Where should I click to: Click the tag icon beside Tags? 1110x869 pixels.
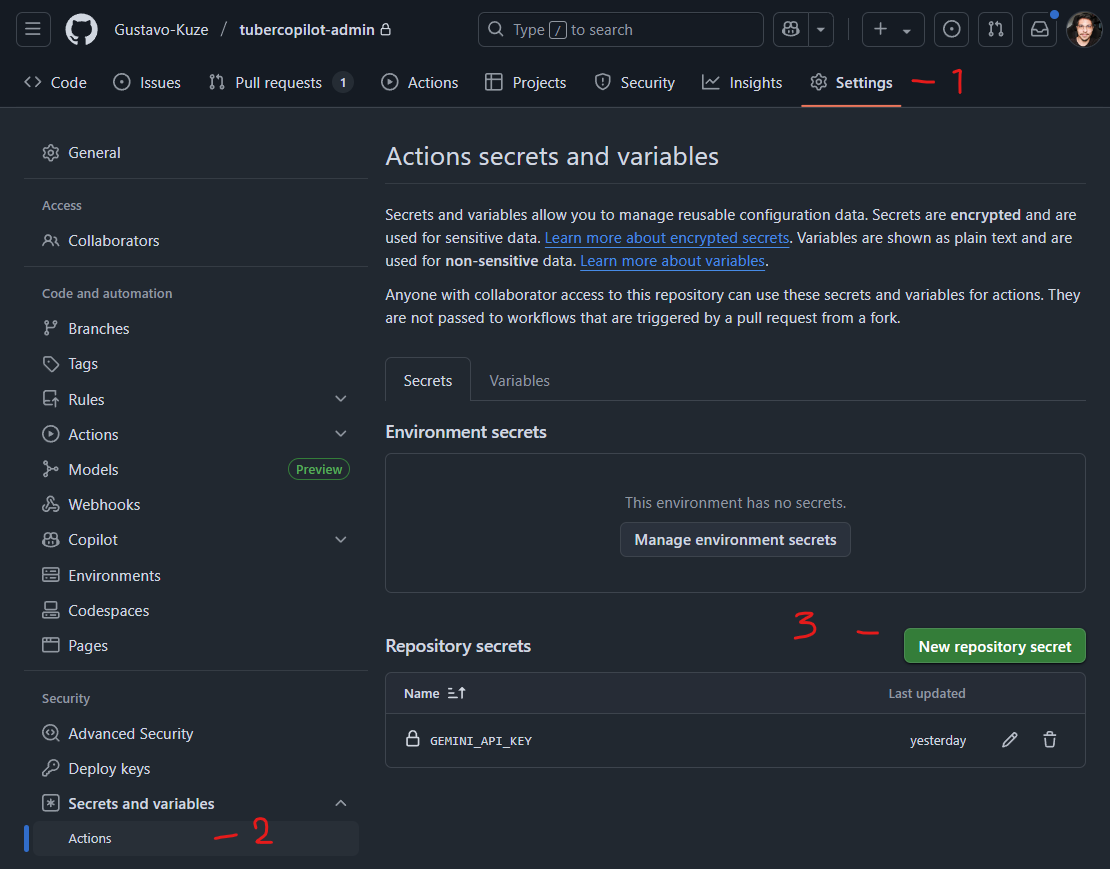(51, 364)
